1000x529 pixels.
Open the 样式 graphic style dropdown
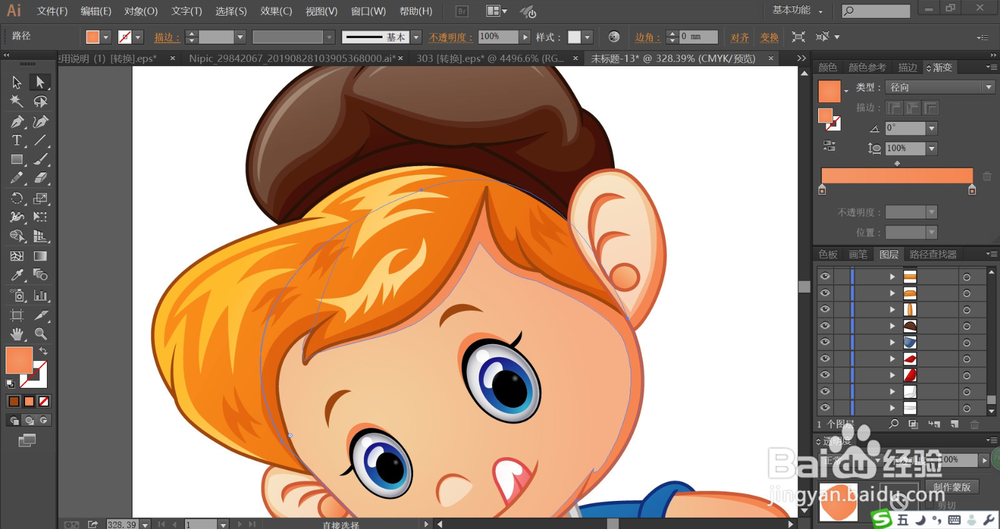point(587,37)
